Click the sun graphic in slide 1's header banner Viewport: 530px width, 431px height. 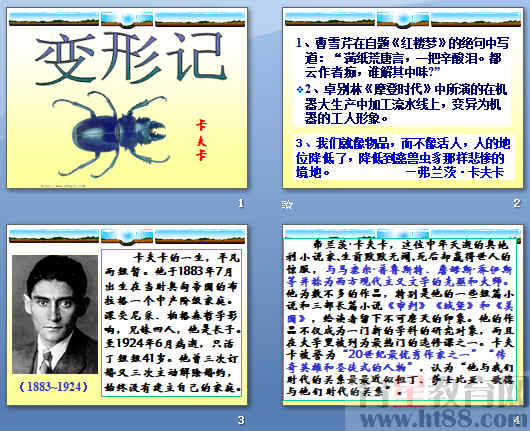point(127,19)
